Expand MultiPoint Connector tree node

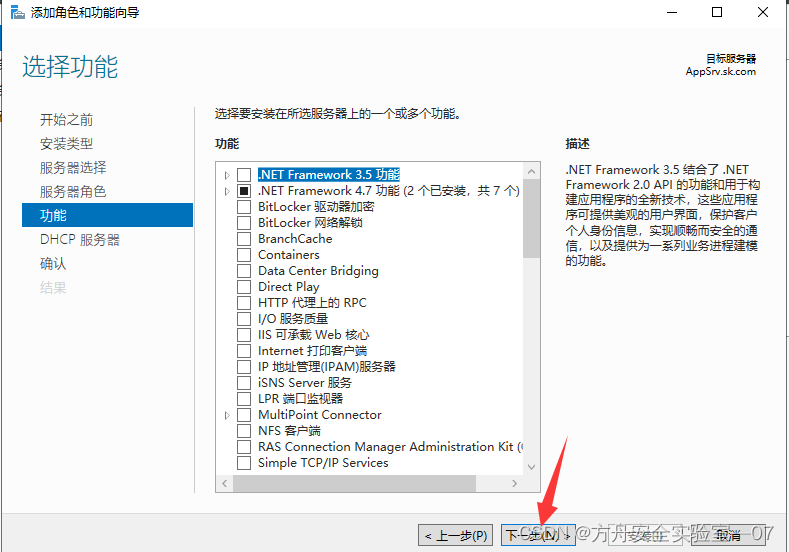point(227,415)
